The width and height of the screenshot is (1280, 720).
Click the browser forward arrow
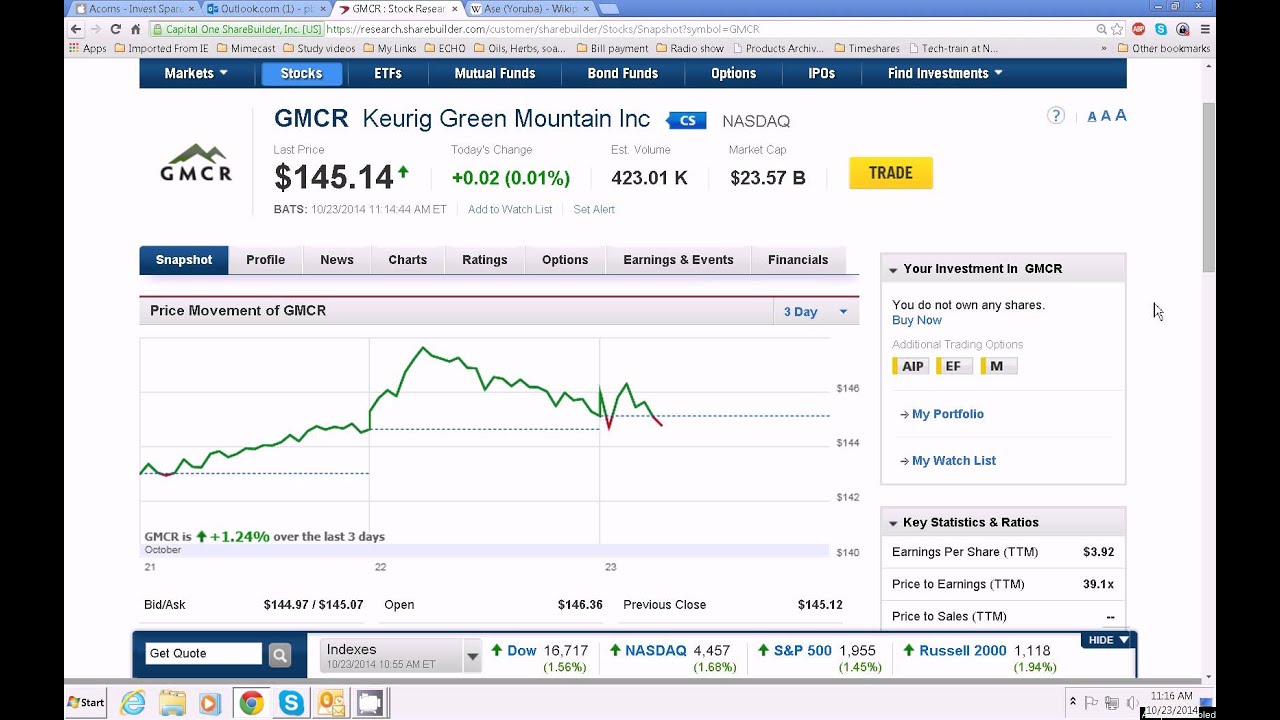(x=96, y=29)
